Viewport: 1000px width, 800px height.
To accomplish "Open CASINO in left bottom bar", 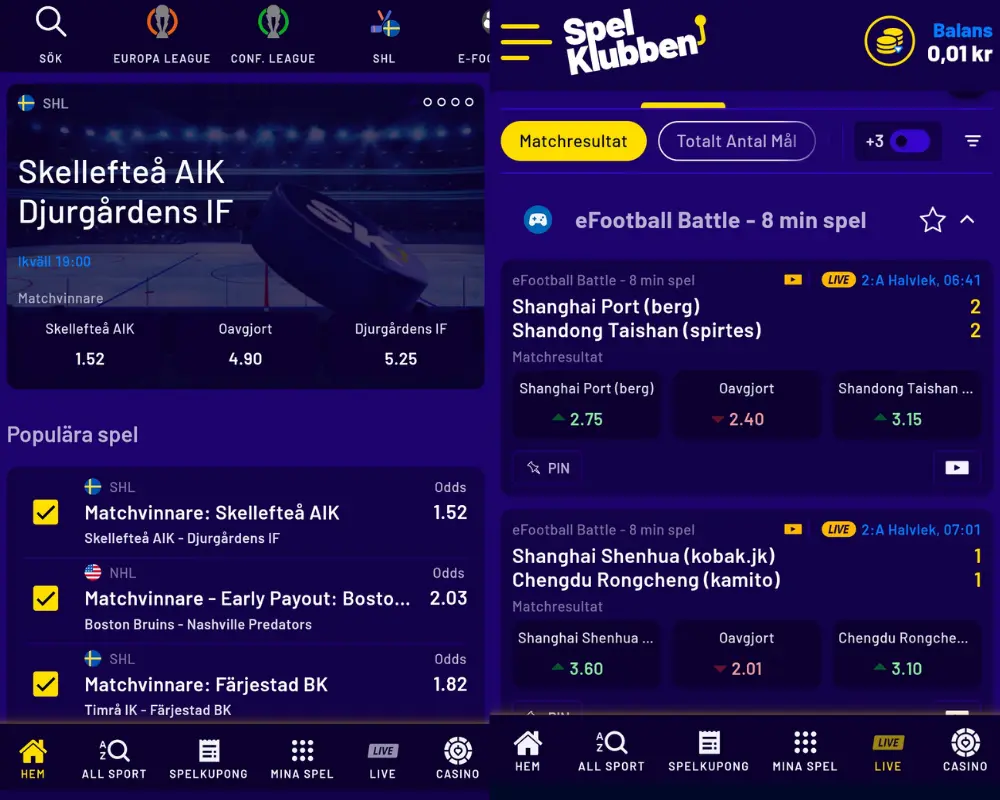I will point(458,759).
